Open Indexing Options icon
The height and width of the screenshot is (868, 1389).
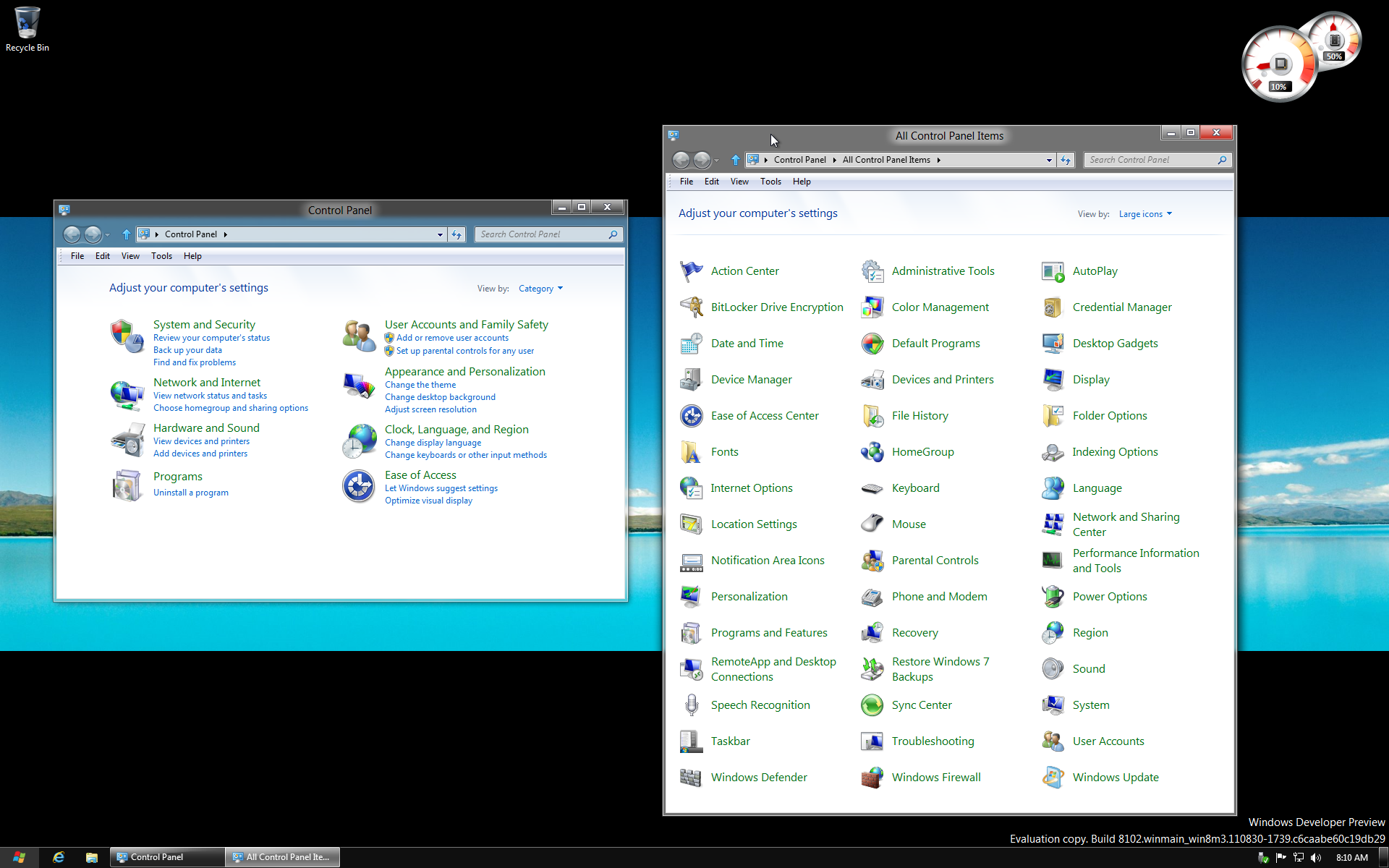1053,452
